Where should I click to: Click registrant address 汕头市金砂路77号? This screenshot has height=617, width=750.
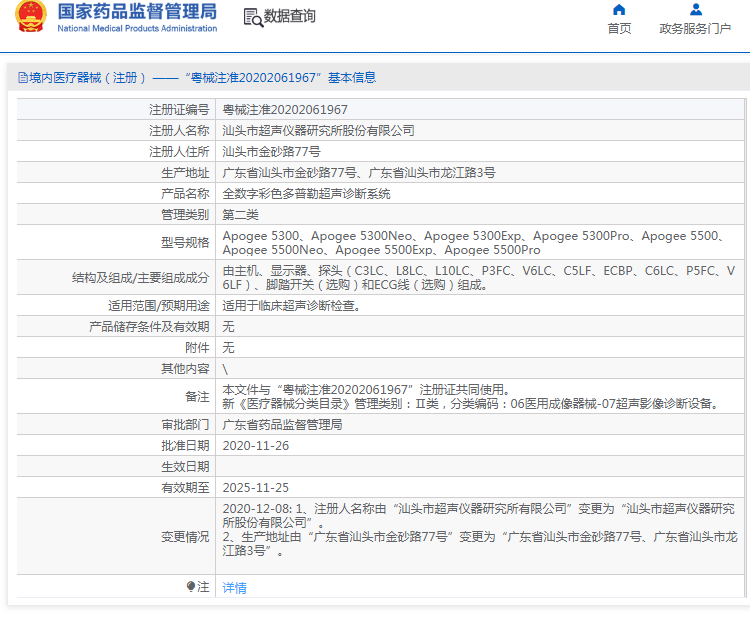click(x=271, y=152)
